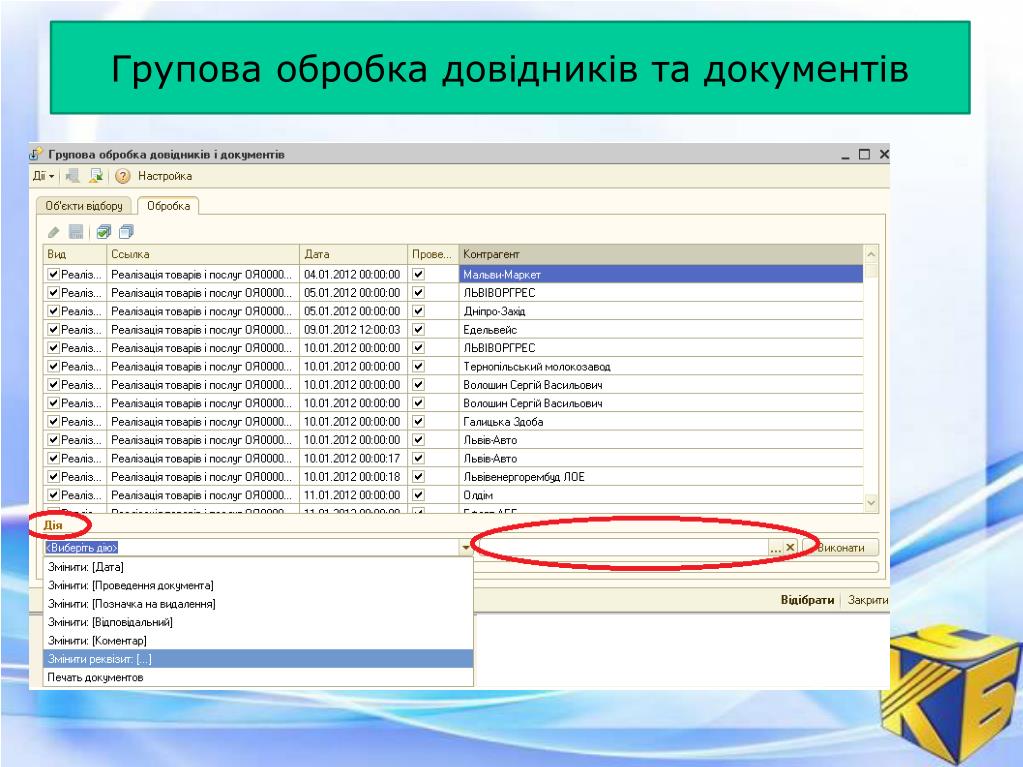Click the <Виберіть дію> action combo box

click(x=251, y=548)
